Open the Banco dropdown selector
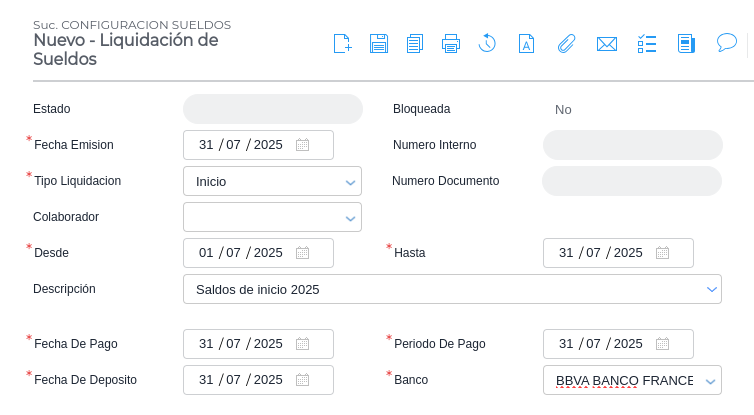This screenshot has height=415, width=754. tap(711, 381)
